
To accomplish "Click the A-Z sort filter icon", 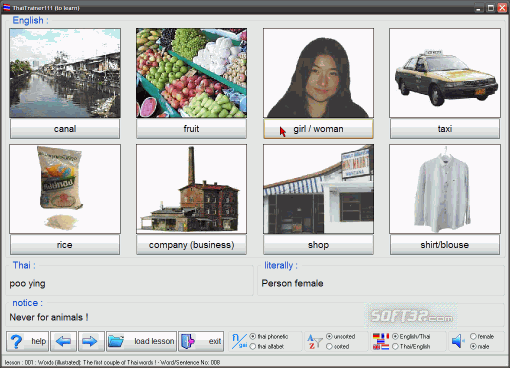I will [x=315, y=342].
